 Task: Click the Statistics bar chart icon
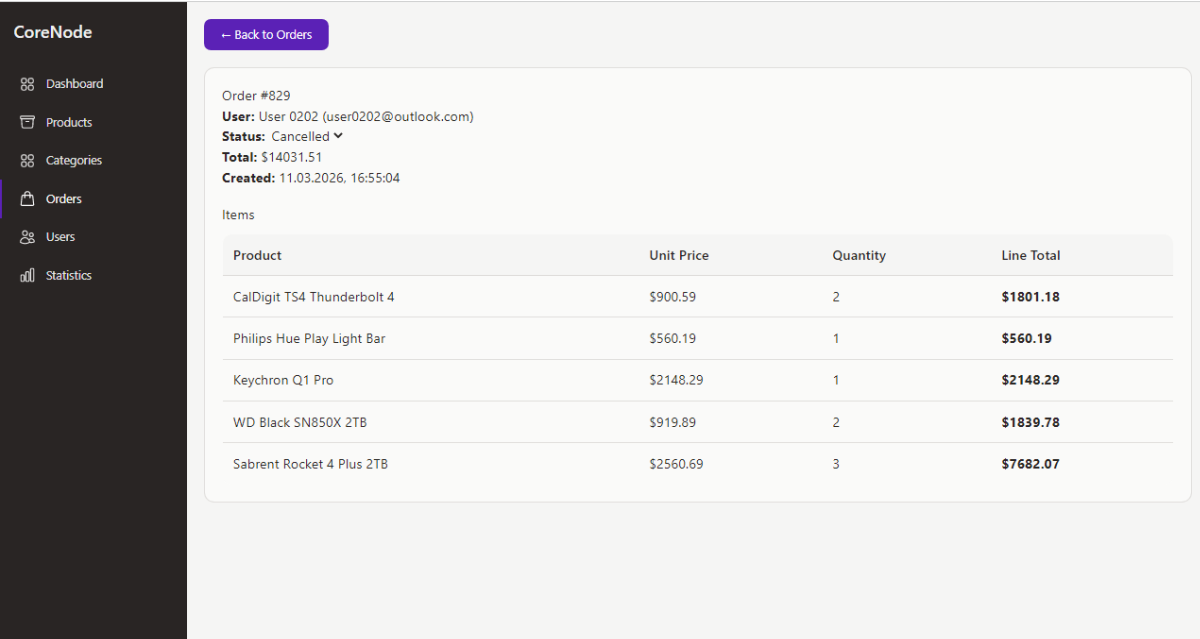pos(28,275)
